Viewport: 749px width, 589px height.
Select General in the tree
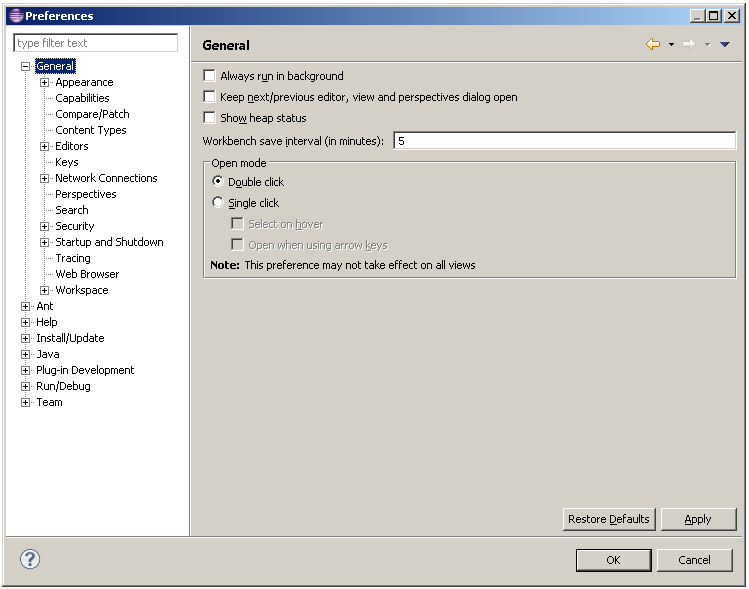[x=55, y=66]
